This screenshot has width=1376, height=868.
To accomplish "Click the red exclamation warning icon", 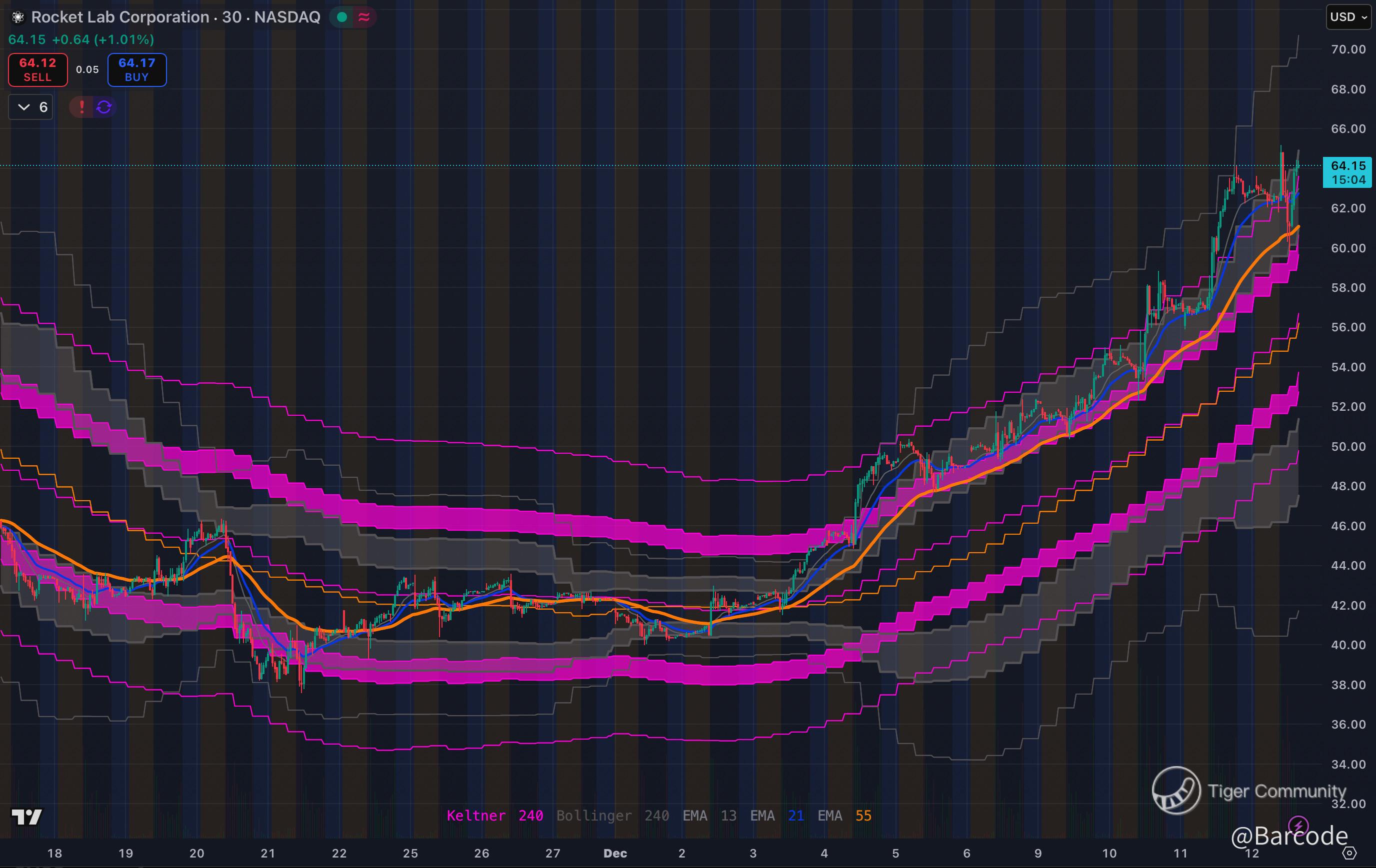I will coord(81,107).
